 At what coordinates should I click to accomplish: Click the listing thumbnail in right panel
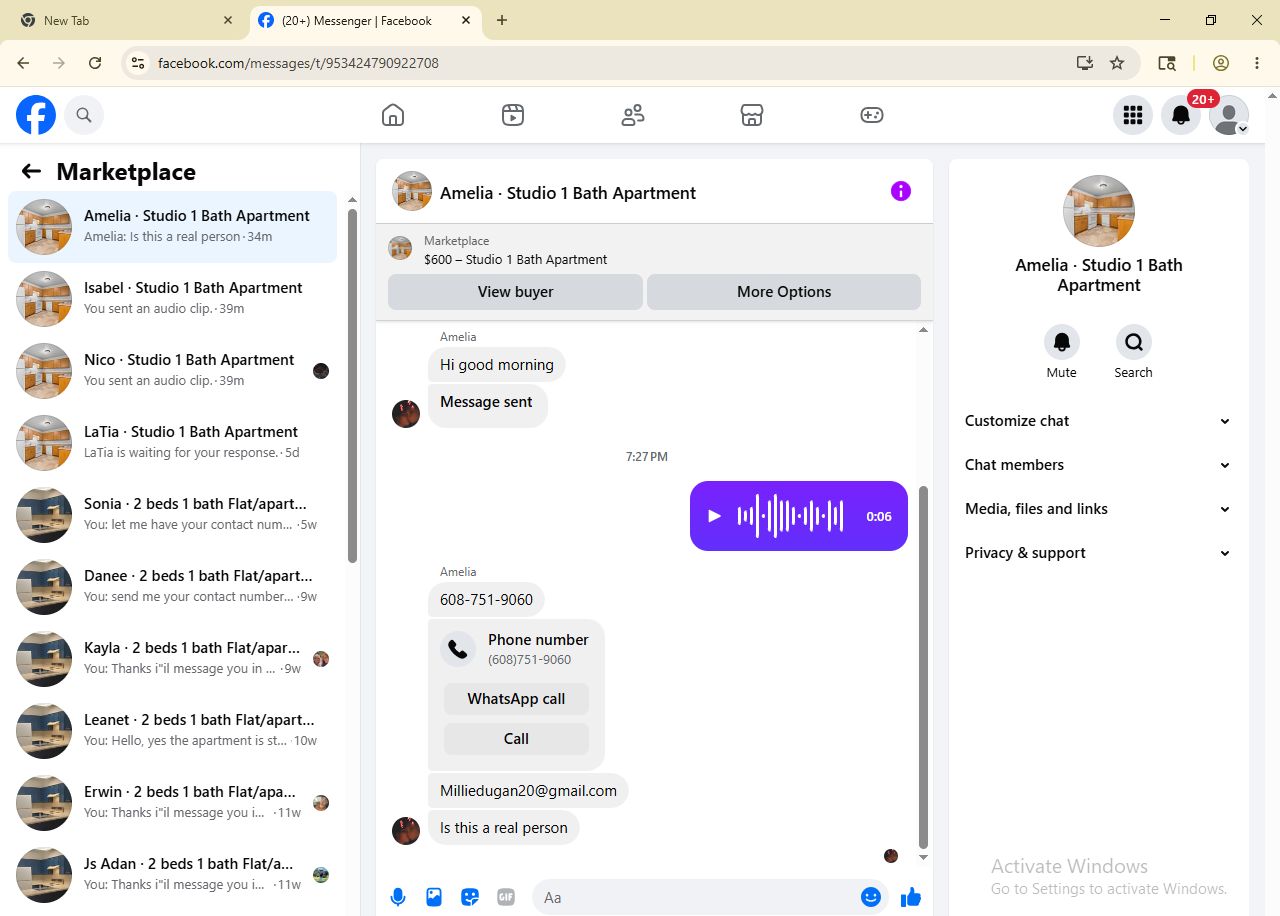[1099, 211]
